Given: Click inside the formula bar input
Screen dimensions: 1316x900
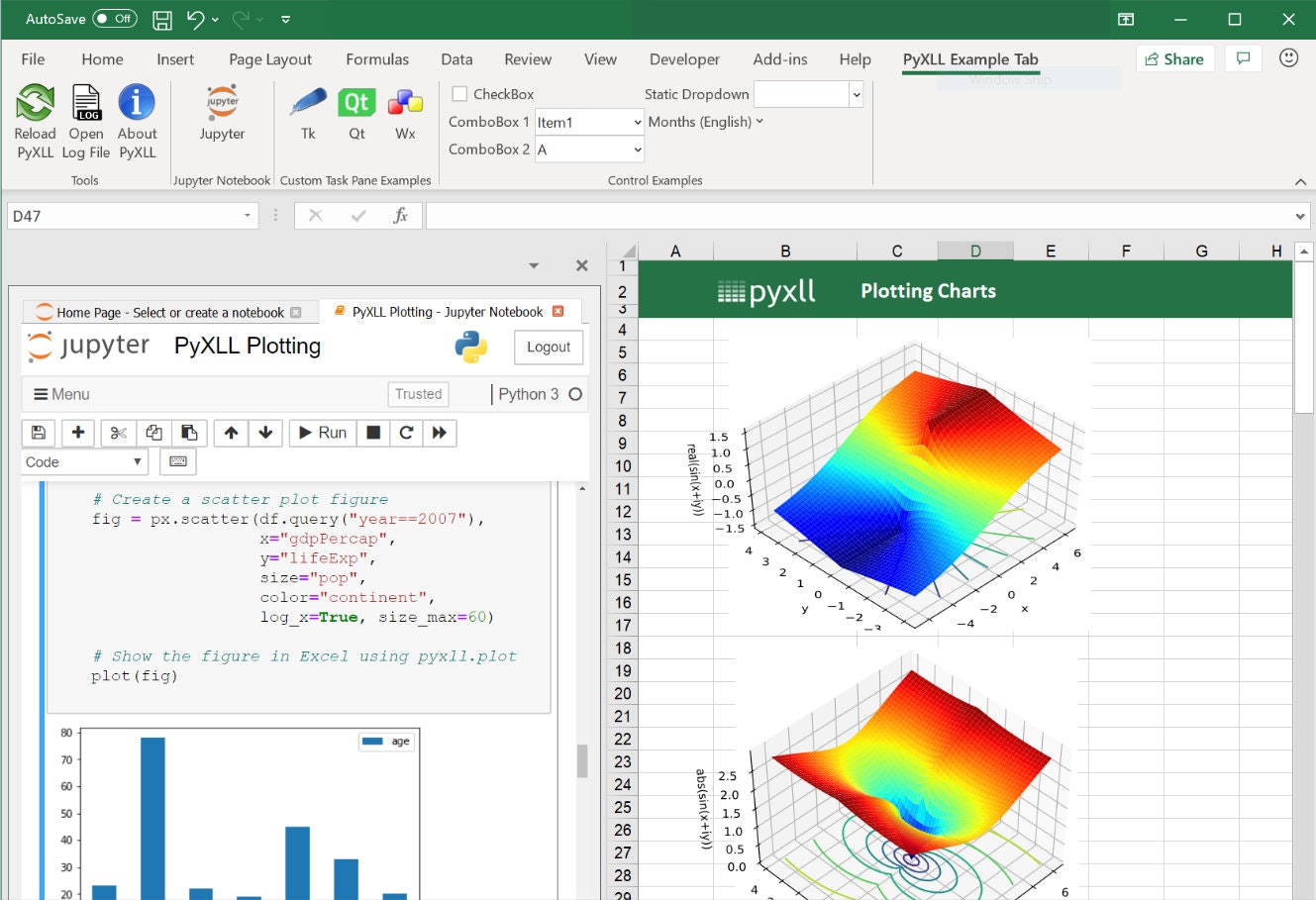Looking at the screenshot, I should (x=858, y=216).
